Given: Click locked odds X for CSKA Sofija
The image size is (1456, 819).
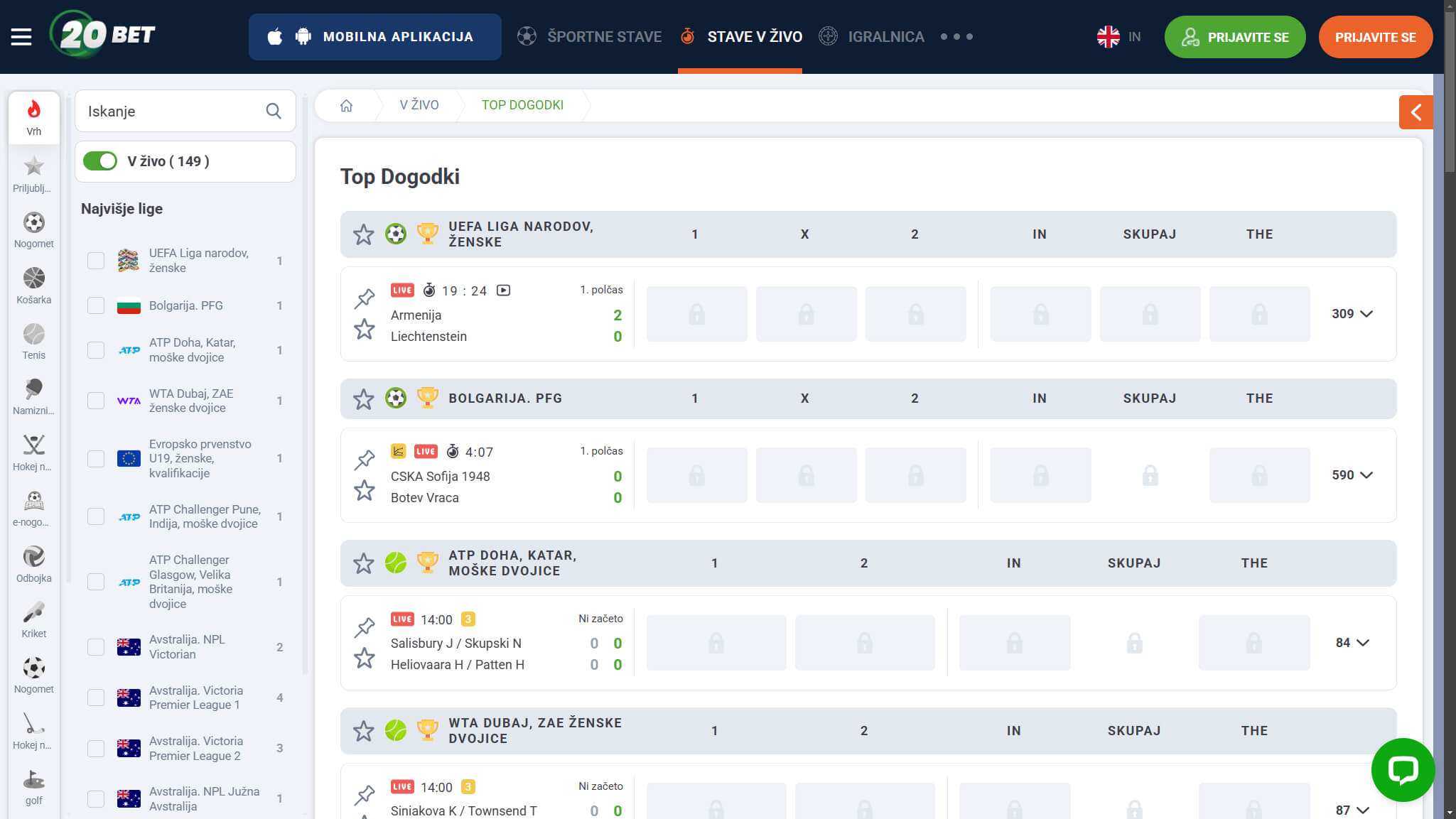Looking at the screenshot, I should [806, 475].
